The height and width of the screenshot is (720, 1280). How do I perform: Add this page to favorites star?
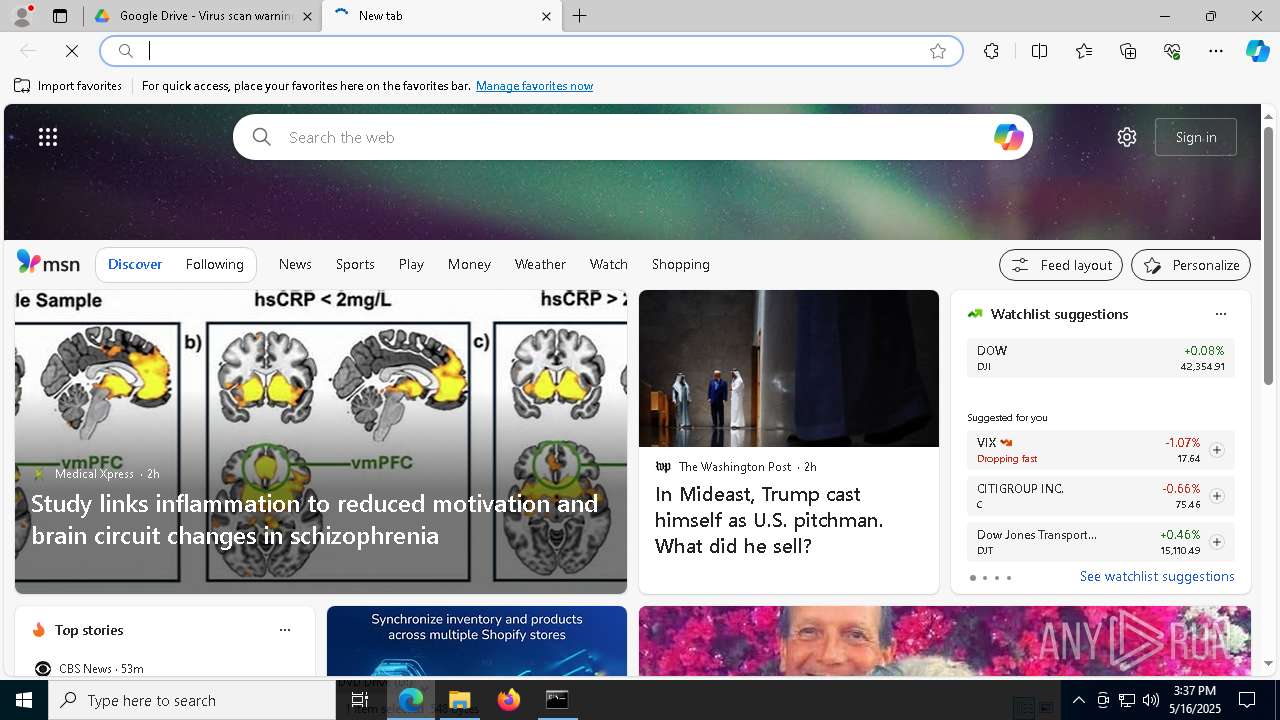pyautogui.click(x=937, y=51)
